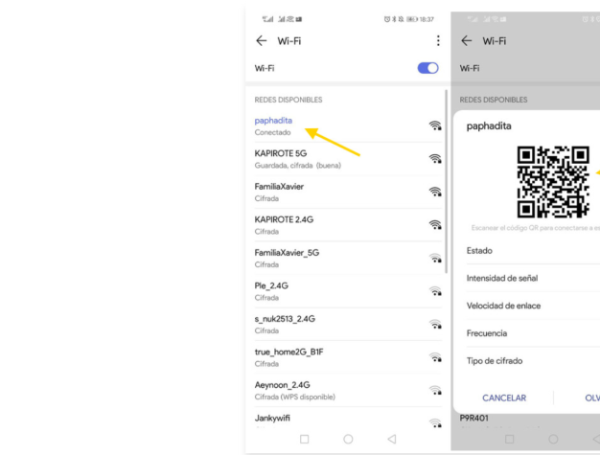Tap the KAPIROTE 2.4G signal icon
600x455 pixels.
click(x=435, y=225)
